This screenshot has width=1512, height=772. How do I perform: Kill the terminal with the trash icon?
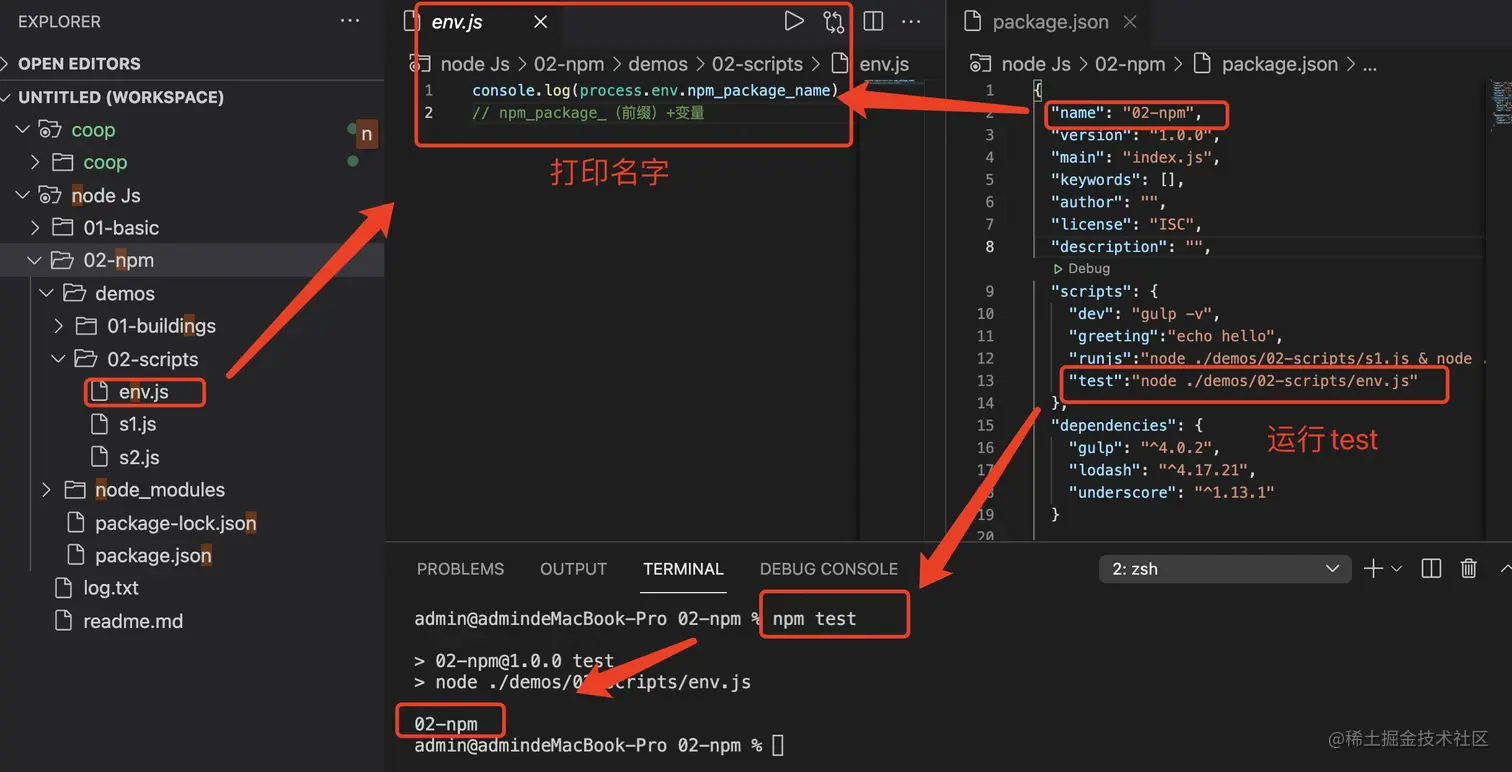(x=1468, y=568)
